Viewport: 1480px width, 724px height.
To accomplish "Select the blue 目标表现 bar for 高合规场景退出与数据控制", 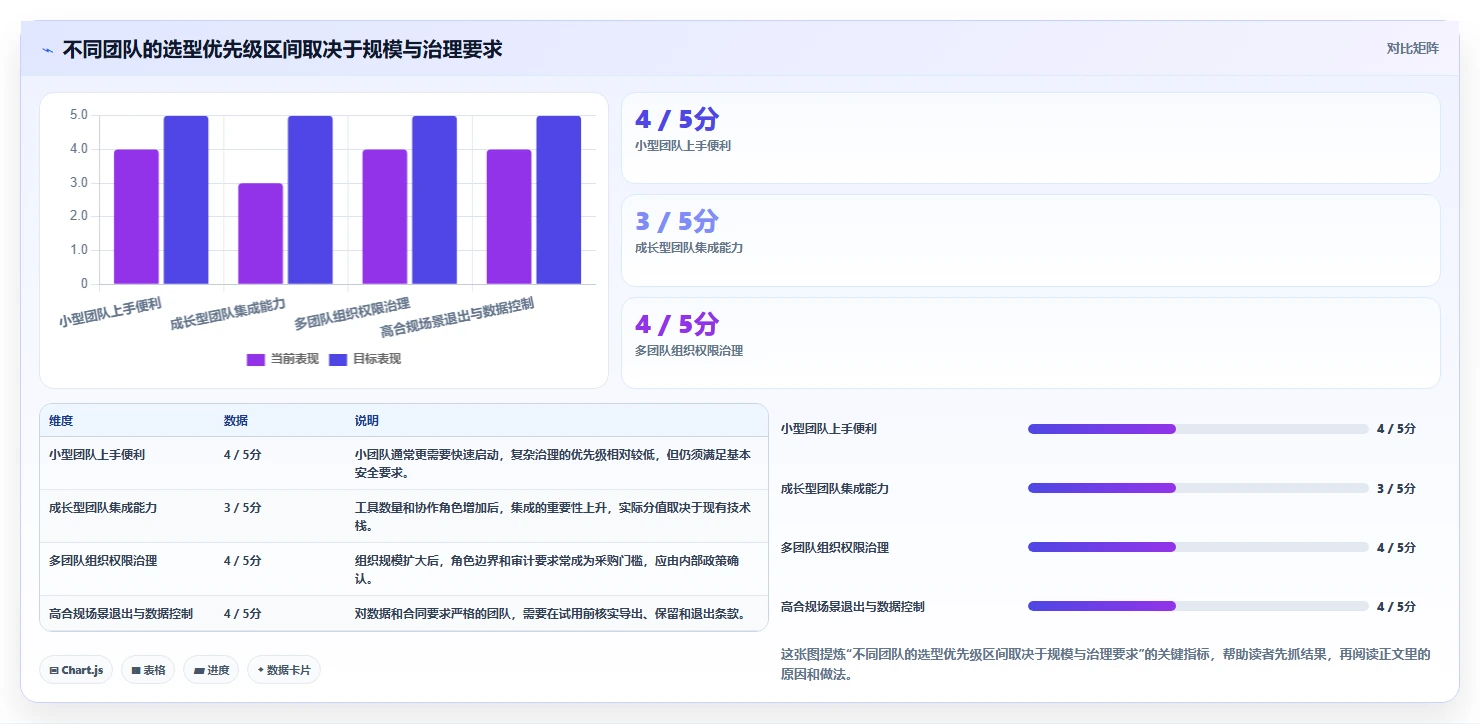I will [558, 200].
